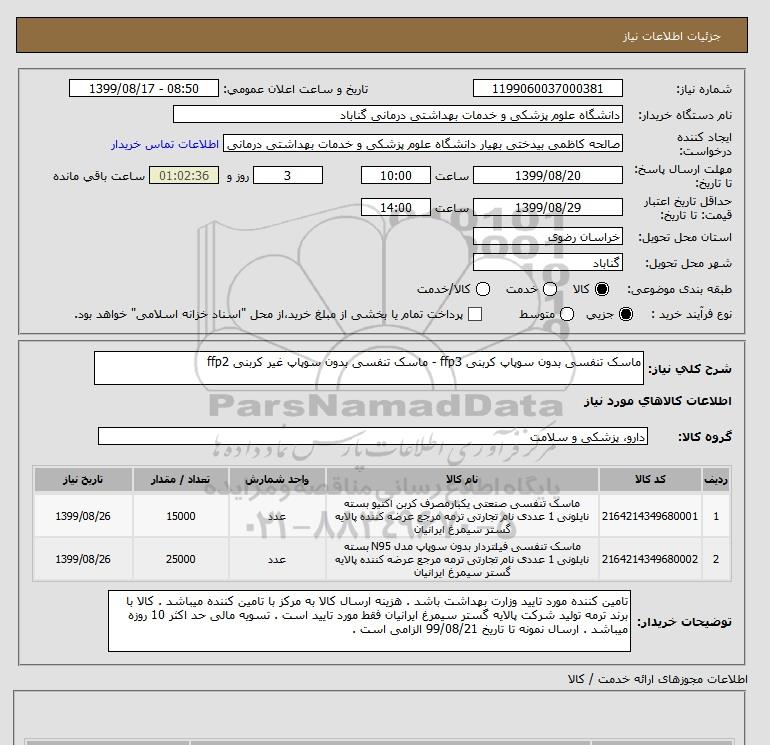Click the response deadline date 1399/08/20
The height and width of the screenshot is (745, 770).
[x=548, y=175]
